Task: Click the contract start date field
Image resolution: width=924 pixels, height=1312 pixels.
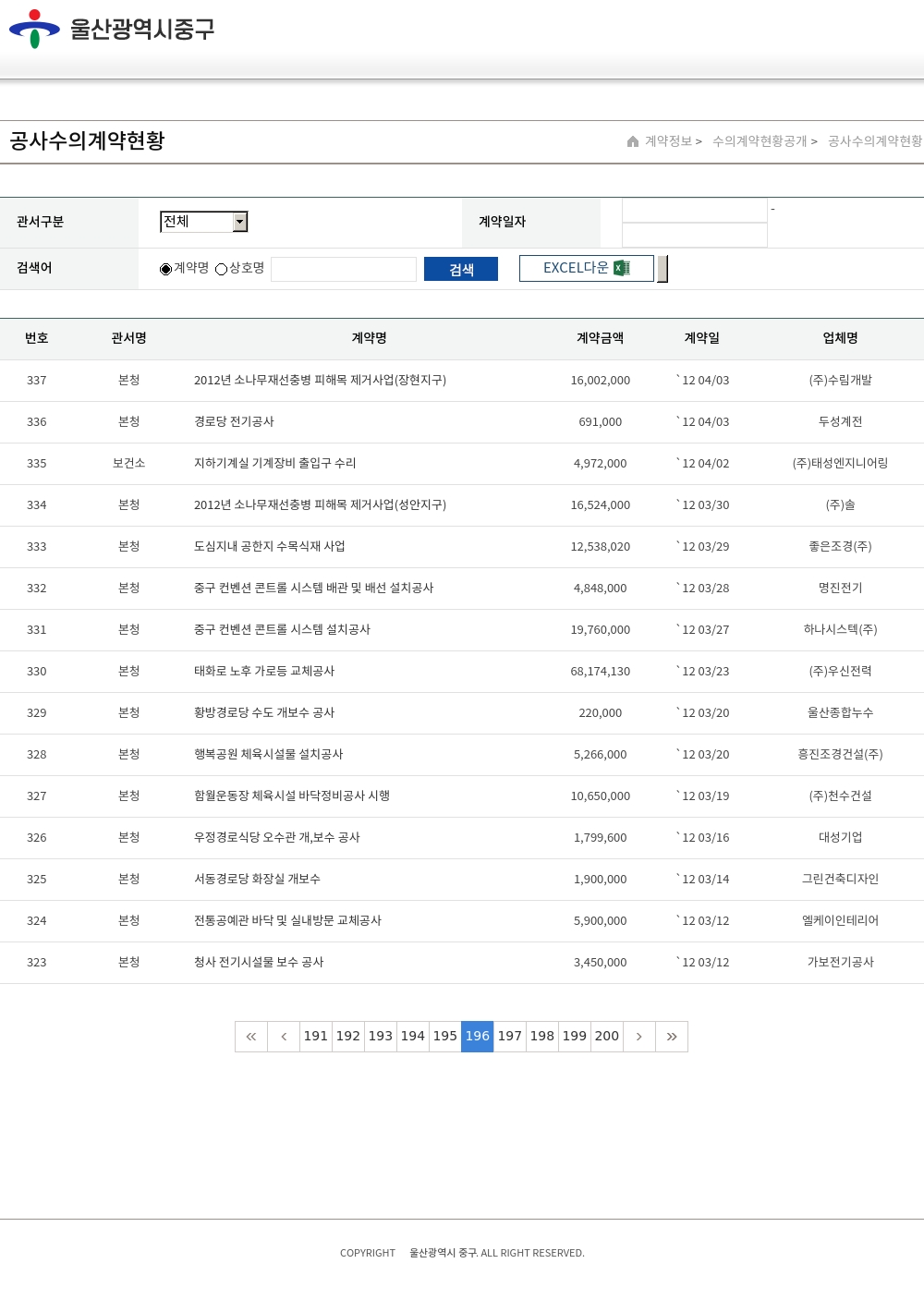Action: [695, 211]
